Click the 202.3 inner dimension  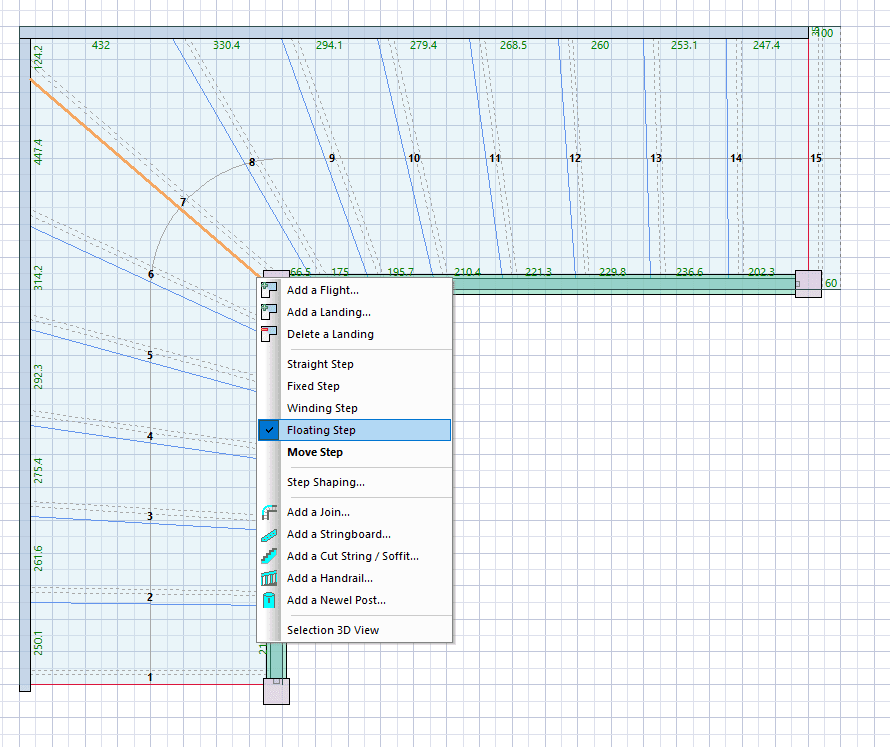(762, 272)
